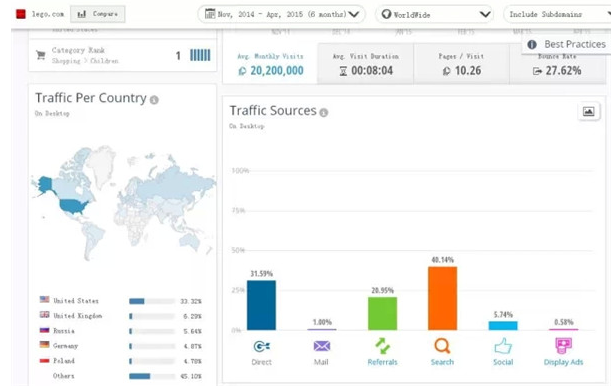
Task: Expand the Worldwide region dropdown
Action: click(x=434, y=15)
